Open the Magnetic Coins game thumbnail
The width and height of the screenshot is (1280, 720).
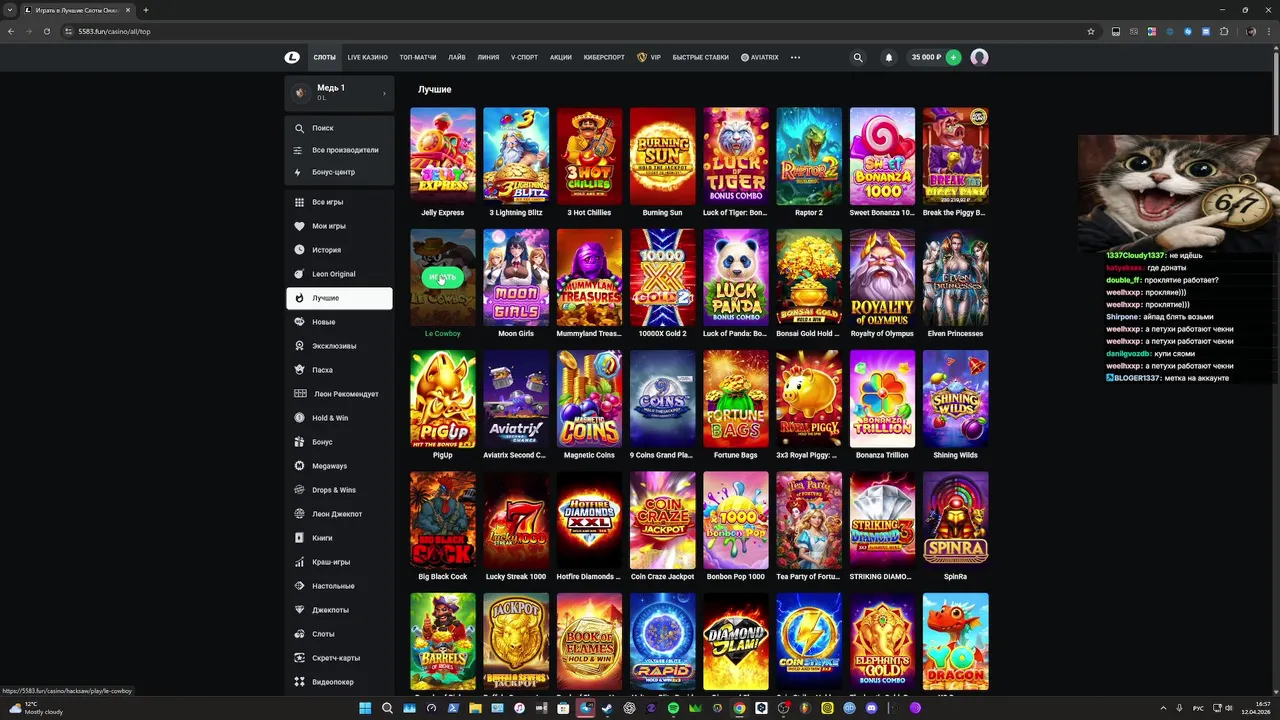pyautogui.click(x=589, y=398)
